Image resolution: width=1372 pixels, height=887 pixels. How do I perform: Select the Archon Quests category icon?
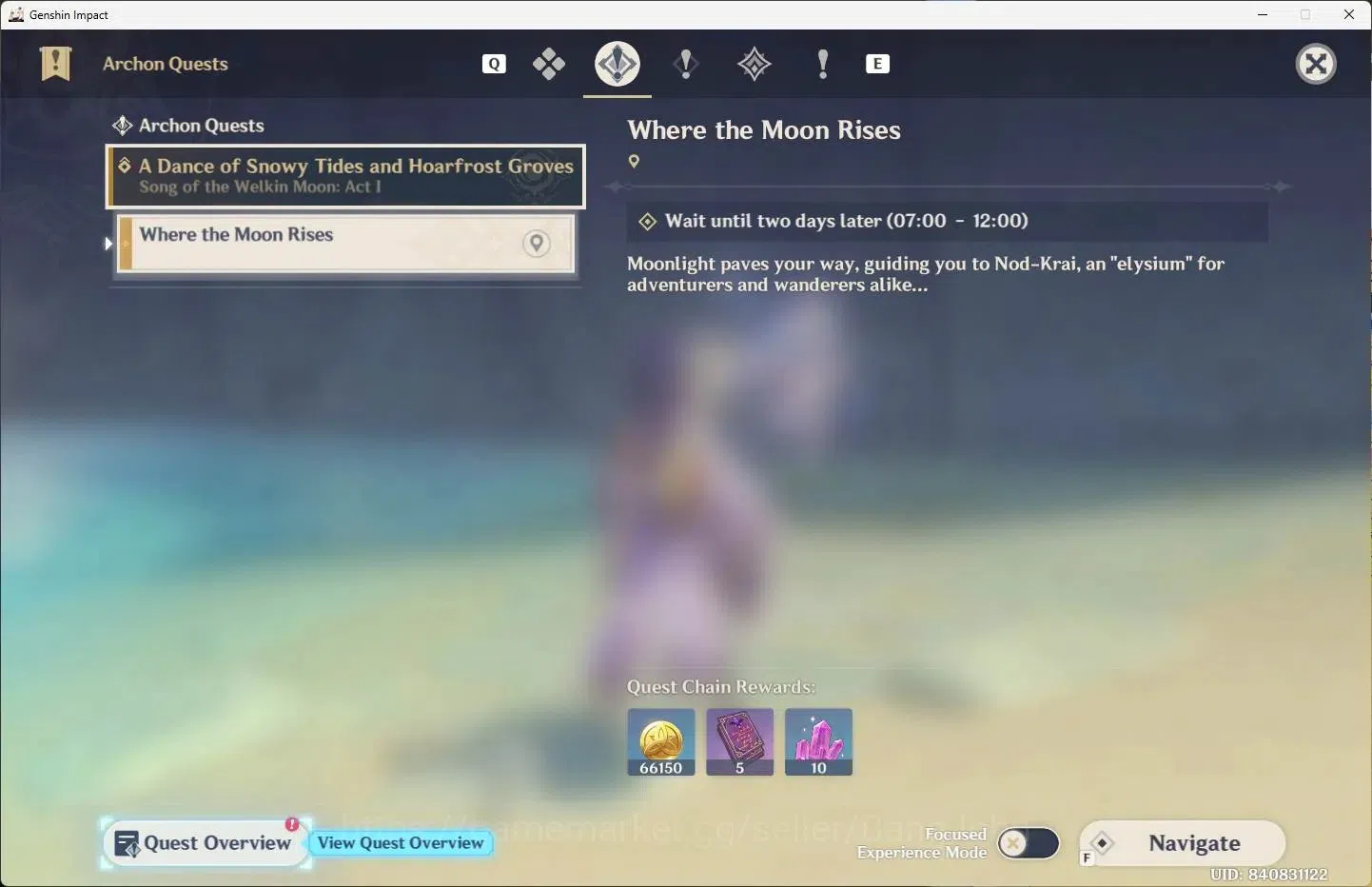(x=617, y=64)
